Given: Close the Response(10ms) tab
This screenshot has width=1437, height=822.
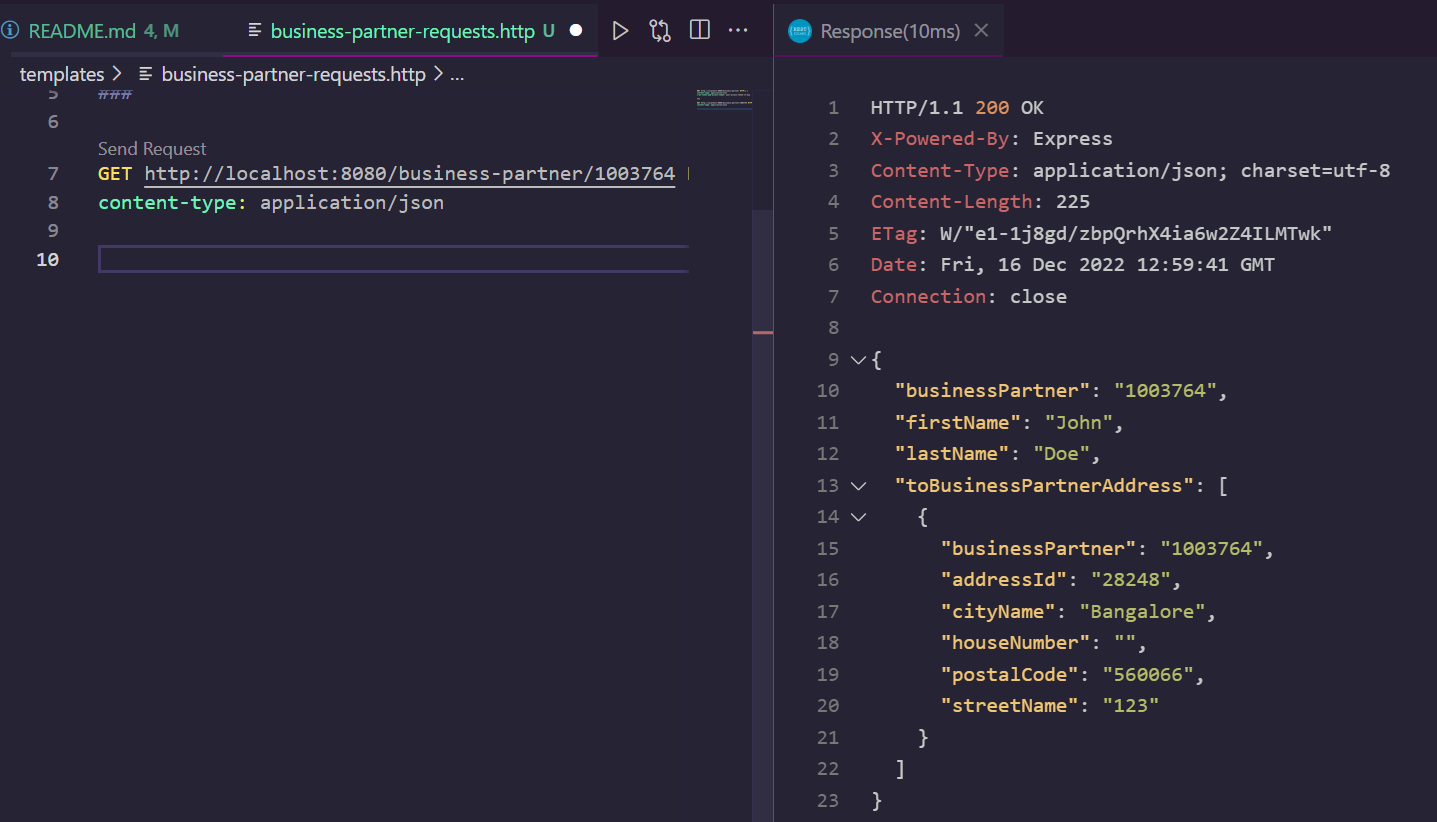Looking at the screenshot, I should [x=981, y=31].
